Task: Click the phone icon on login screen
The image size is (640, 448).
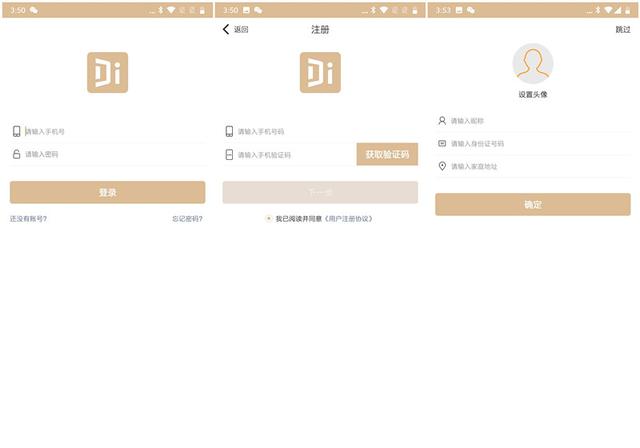Action: pyautogui.click(x=16, y=131)
